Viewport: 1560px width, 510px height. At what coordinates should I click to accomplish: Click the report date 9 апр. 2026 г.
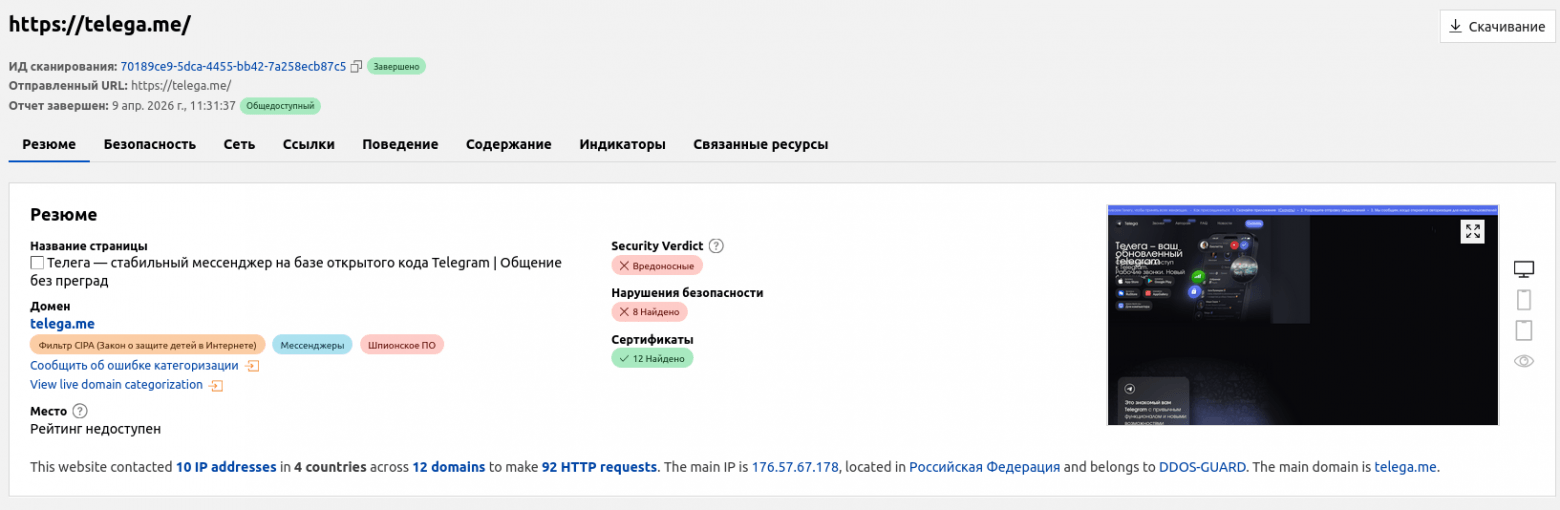click(173, 105)
